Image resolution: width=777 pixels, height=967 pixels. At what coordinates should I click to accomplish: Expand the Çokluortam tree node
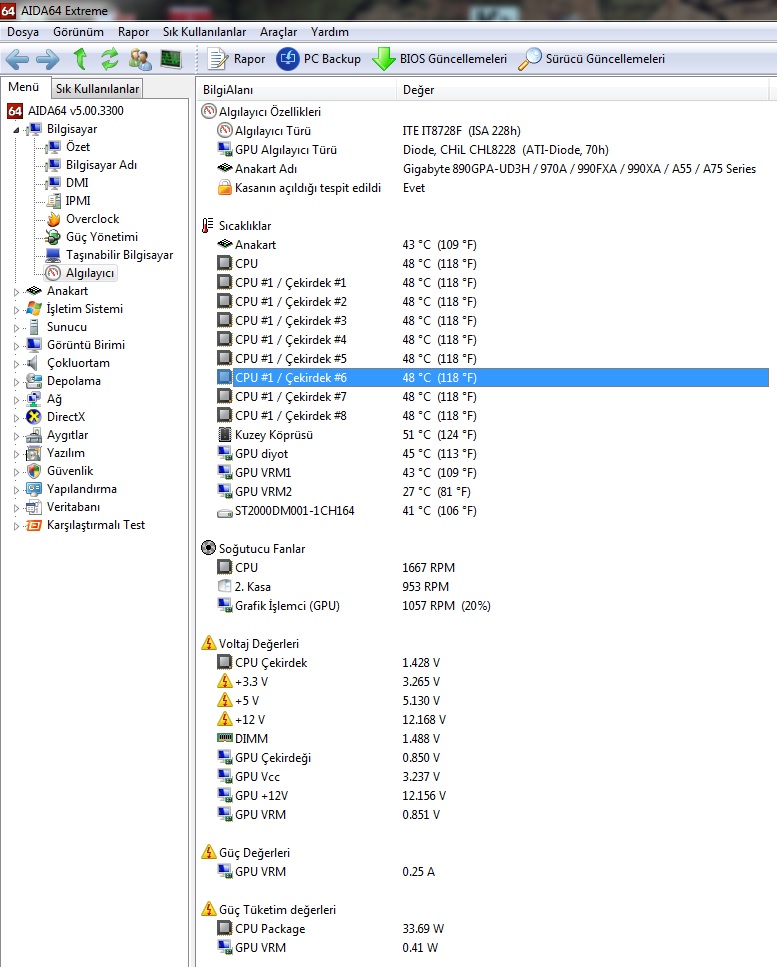[17, 364]
